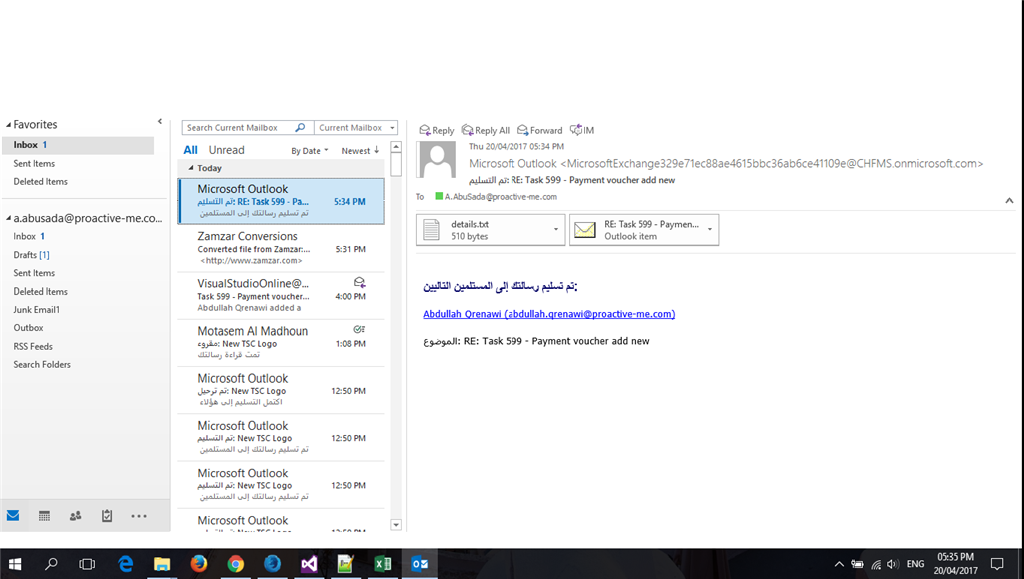
Task: Open Mail view in navigation bar
Action: coord(13,516)
